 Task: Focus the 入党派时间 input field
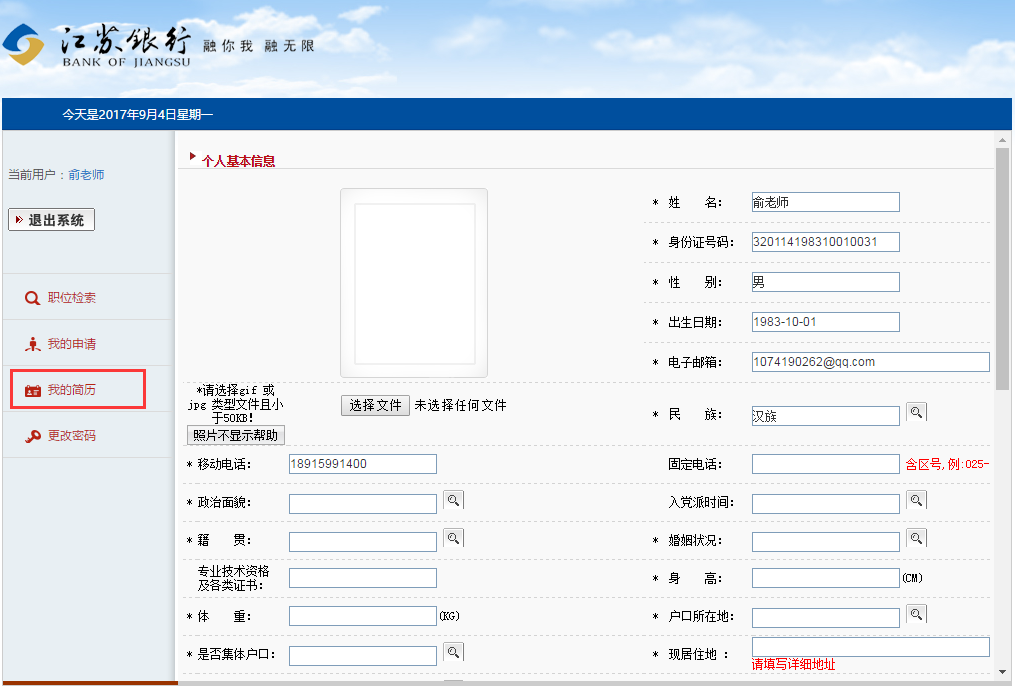pyautogui.click(x=825, y=504)
